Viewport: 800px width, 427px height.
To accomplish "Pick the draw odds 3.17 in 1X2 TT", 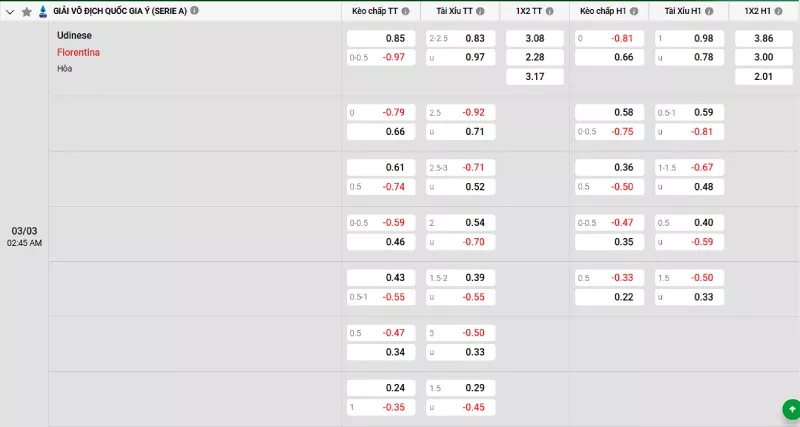I will 534,77.
